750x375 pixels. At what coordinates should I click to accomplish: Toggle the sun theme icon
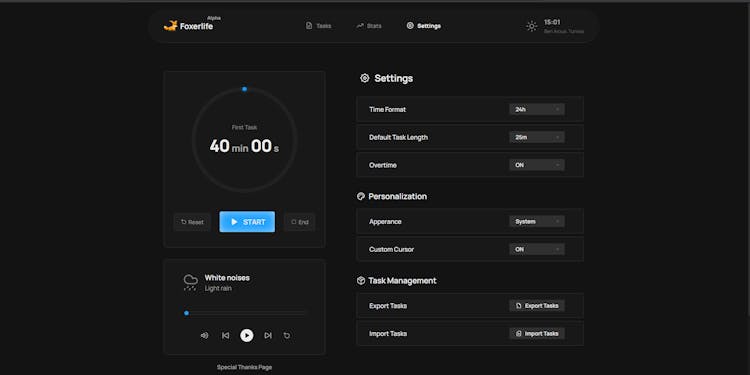(531, 26)
